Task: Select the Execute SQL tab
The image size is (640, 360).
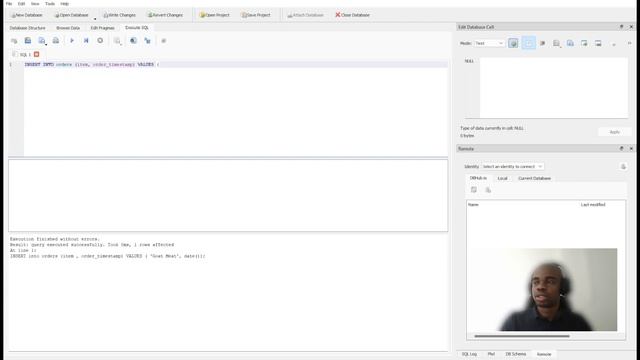Action: click(137, 28)
